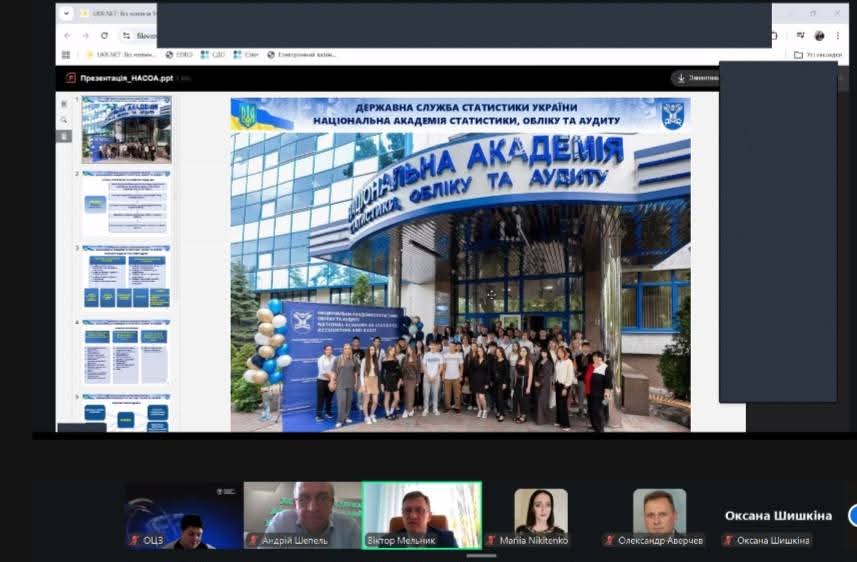Image resolution: width=857 pixels, height=562 pixels.
Task: Click the zoom magnifier icon in sidebar
Action: 64,119
